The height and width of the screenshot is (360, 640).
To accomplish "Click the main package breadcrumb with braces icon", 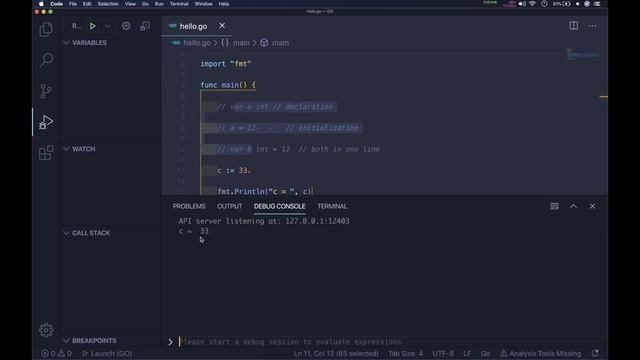I will coord(235,43).
